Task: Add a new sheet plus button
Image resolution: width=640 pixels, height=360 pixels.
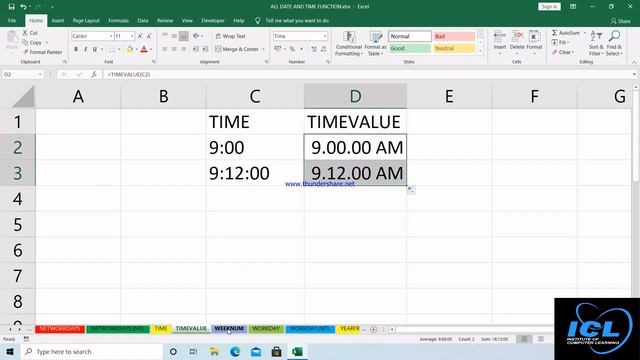Action: click(373, 329)
